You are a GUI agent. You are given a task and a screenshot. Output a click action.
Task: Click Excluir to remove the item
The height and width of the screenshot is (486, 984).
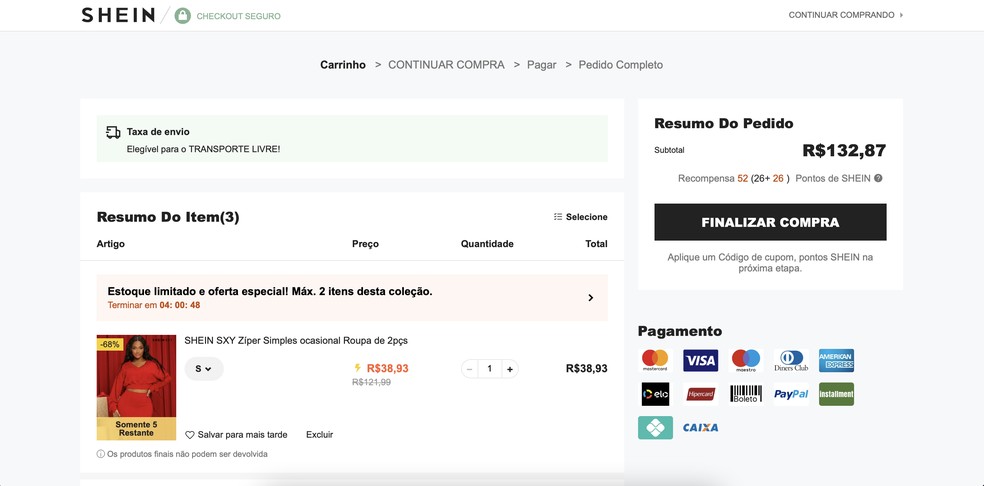pyautogui.click(x=319, y=435)
